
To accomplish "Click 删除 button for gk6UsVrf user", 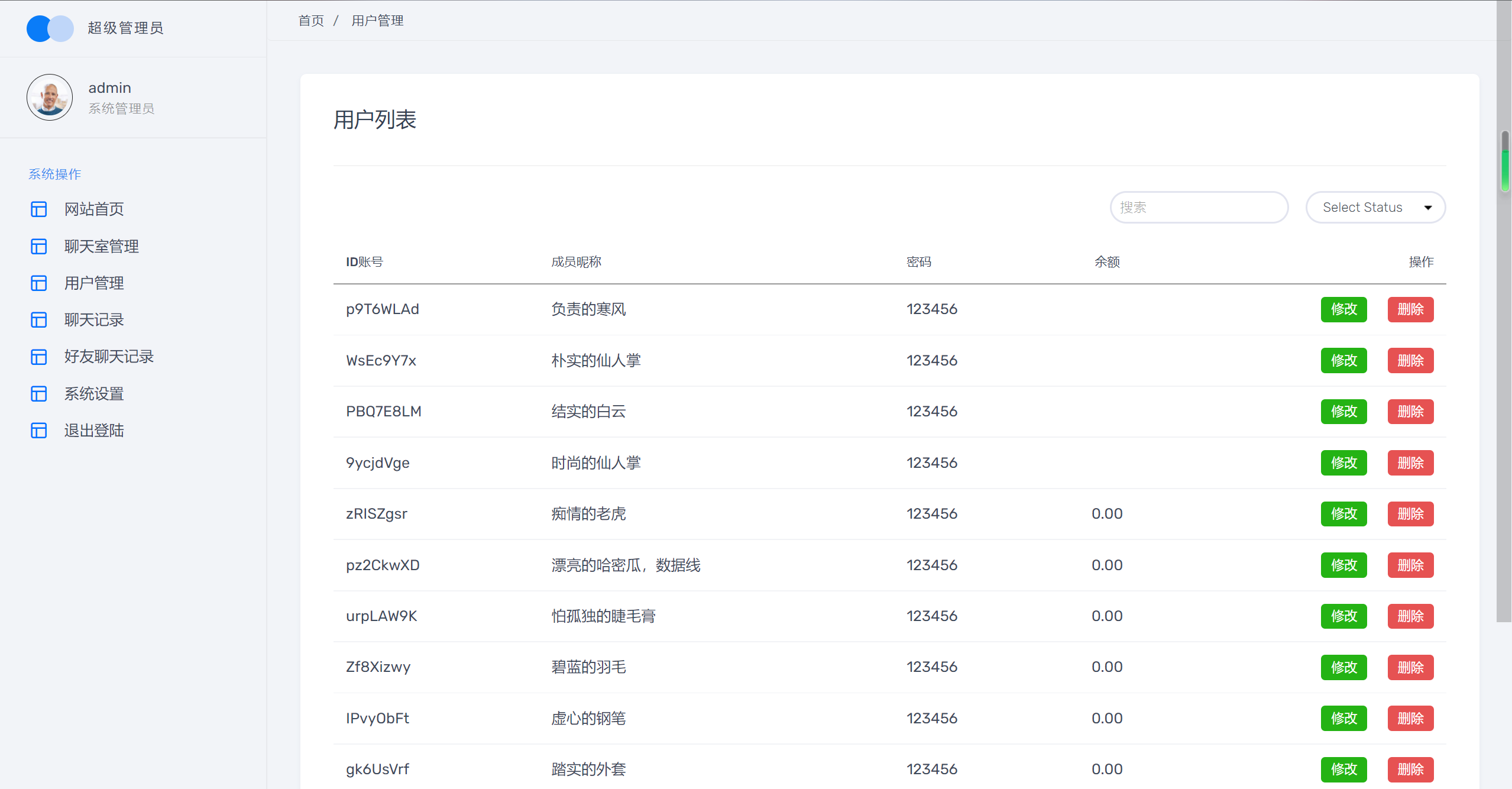I will 1410,769.
